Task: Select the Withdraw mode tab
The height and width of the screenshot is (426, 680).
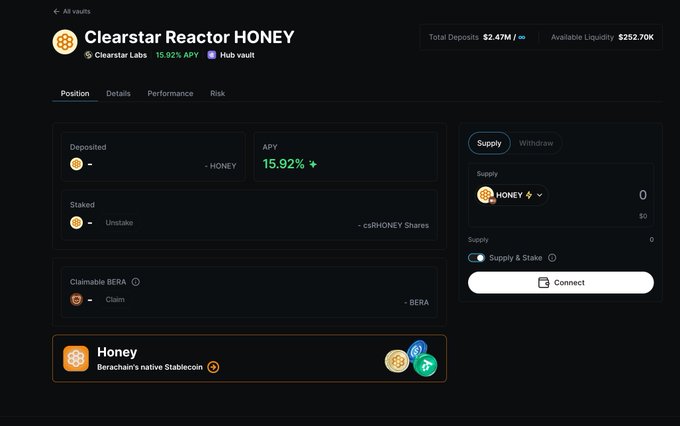Action: pyautogui.click(x=536, y=143)
